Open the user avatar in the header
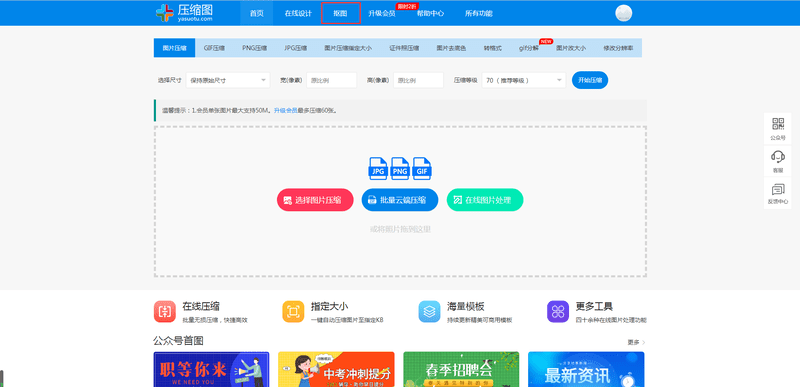 [x=623, y=13]
